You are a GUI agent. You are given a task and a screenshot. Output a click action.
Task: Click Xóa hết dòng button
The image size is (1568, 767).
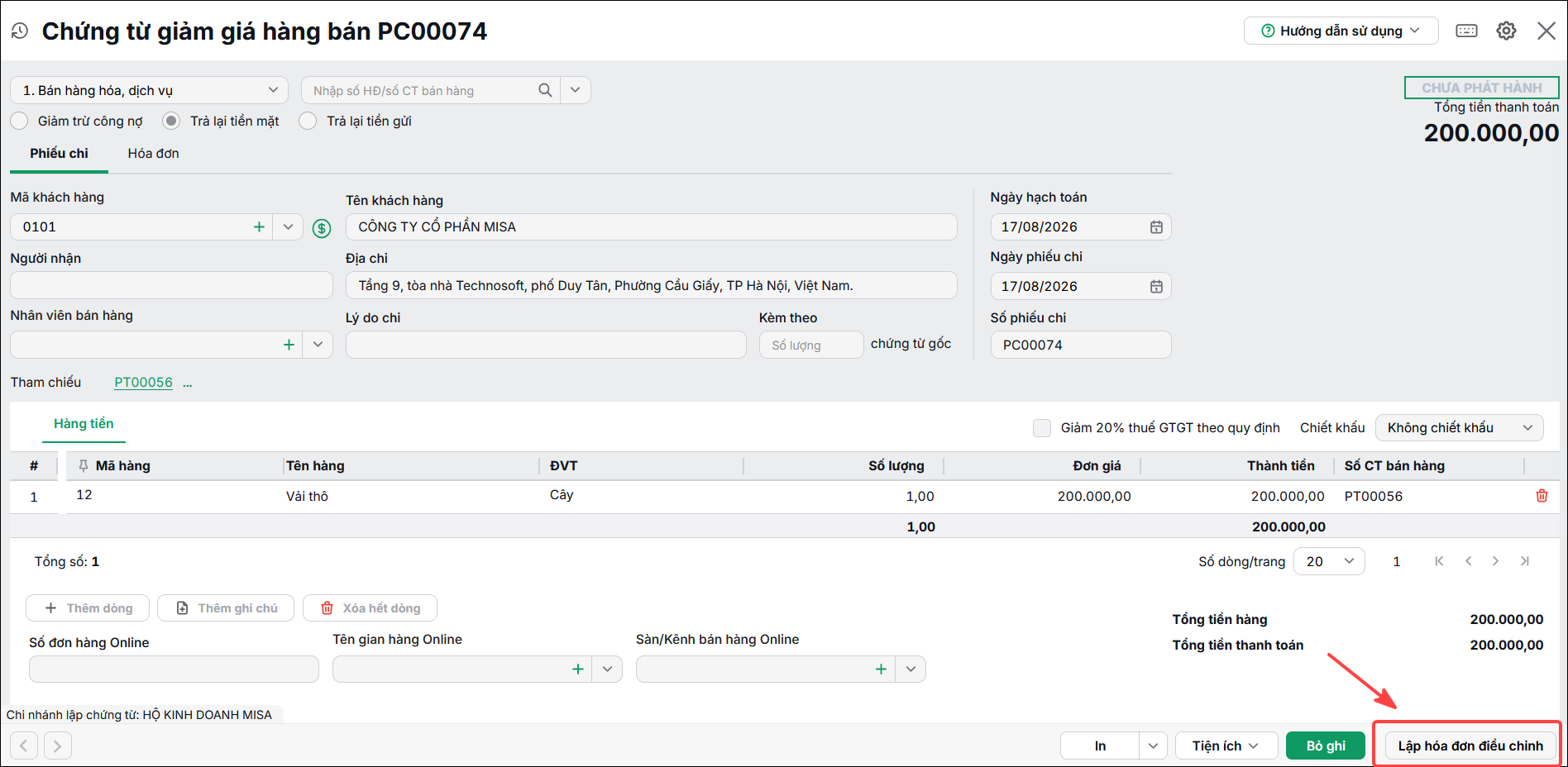tap(370, 608)
